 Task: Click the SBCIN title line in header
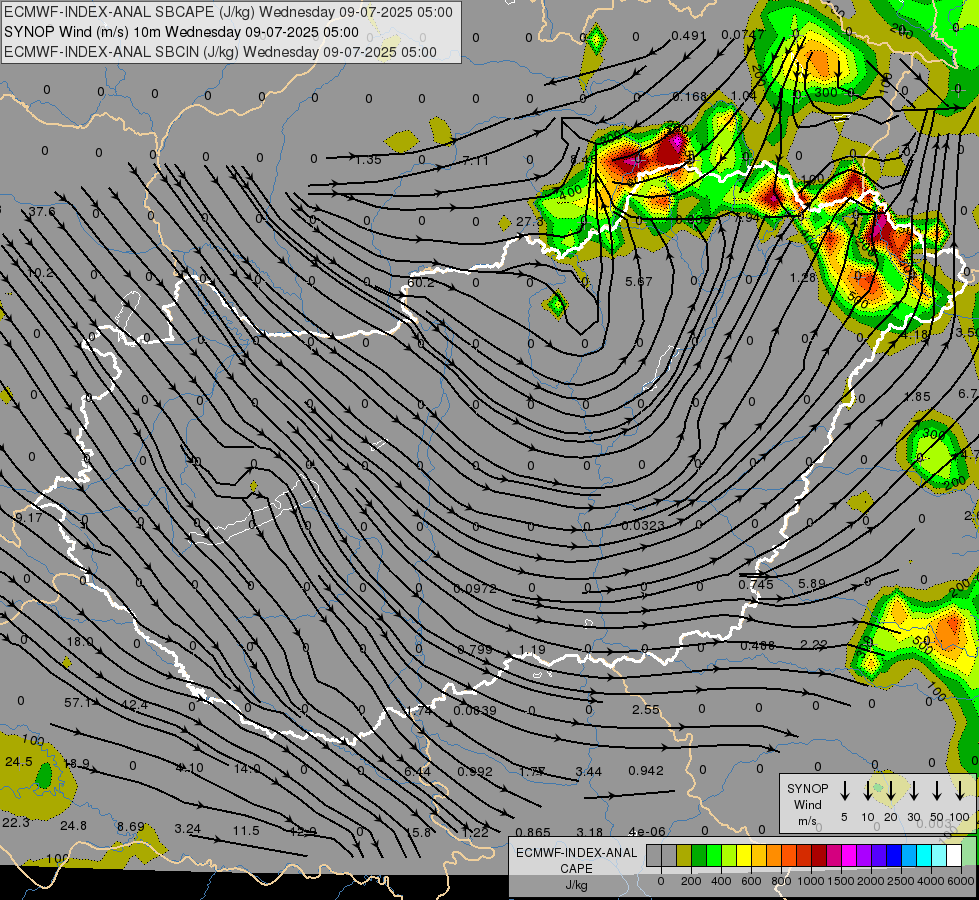click(220, 52)
